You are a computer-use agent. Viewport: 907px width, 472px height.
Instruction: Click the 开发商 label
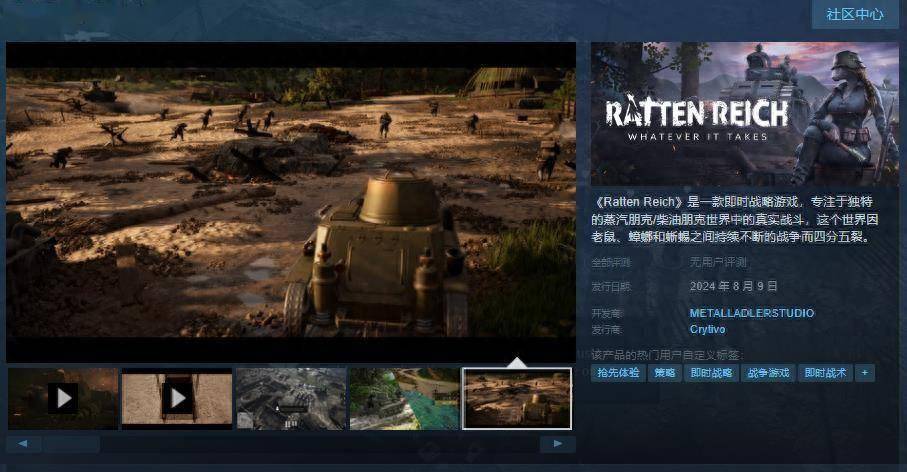[607, 313]
